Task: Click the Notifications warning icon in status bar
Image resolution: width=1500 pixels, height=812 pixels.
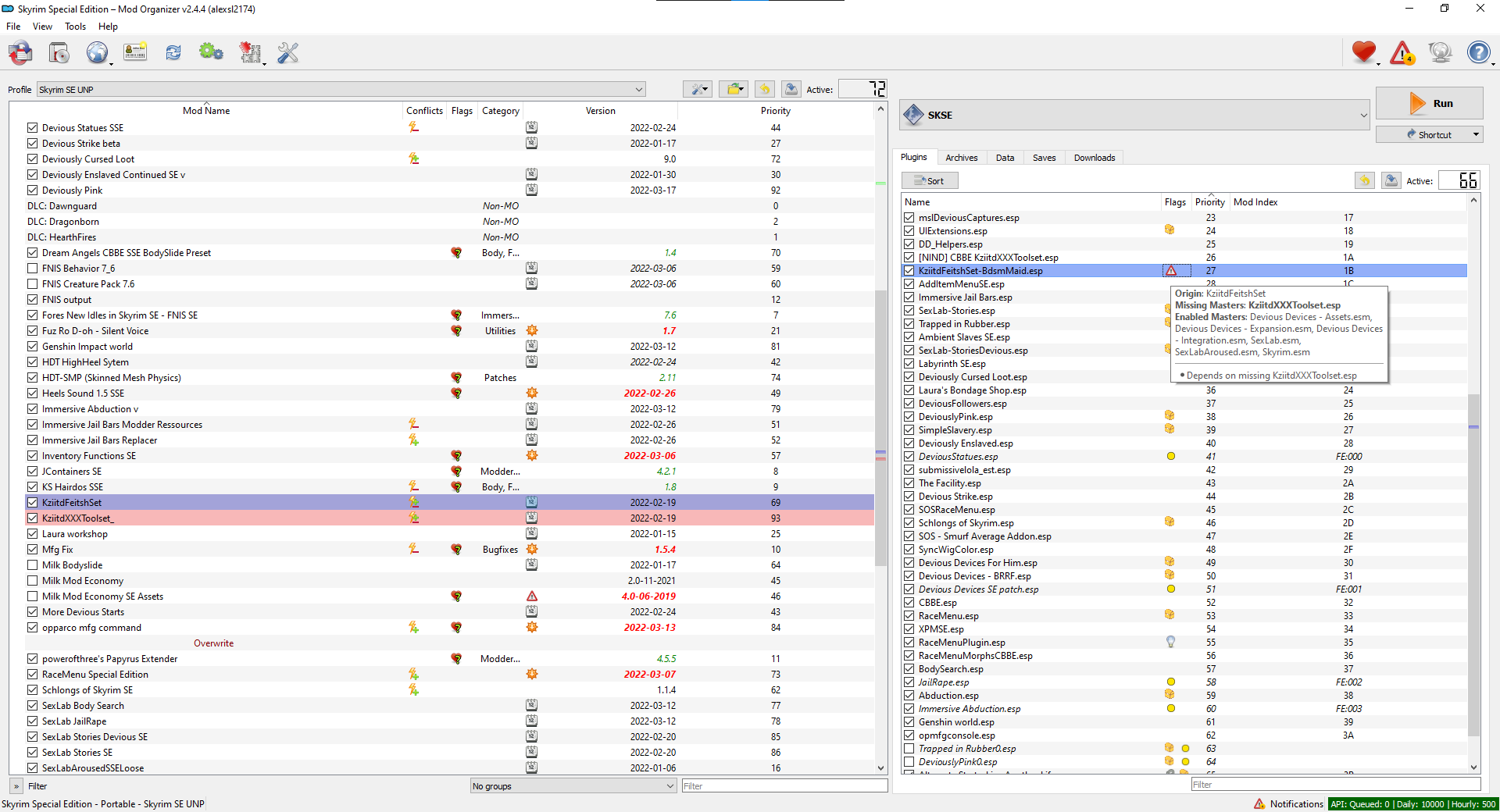Action: click(1259, 804)
